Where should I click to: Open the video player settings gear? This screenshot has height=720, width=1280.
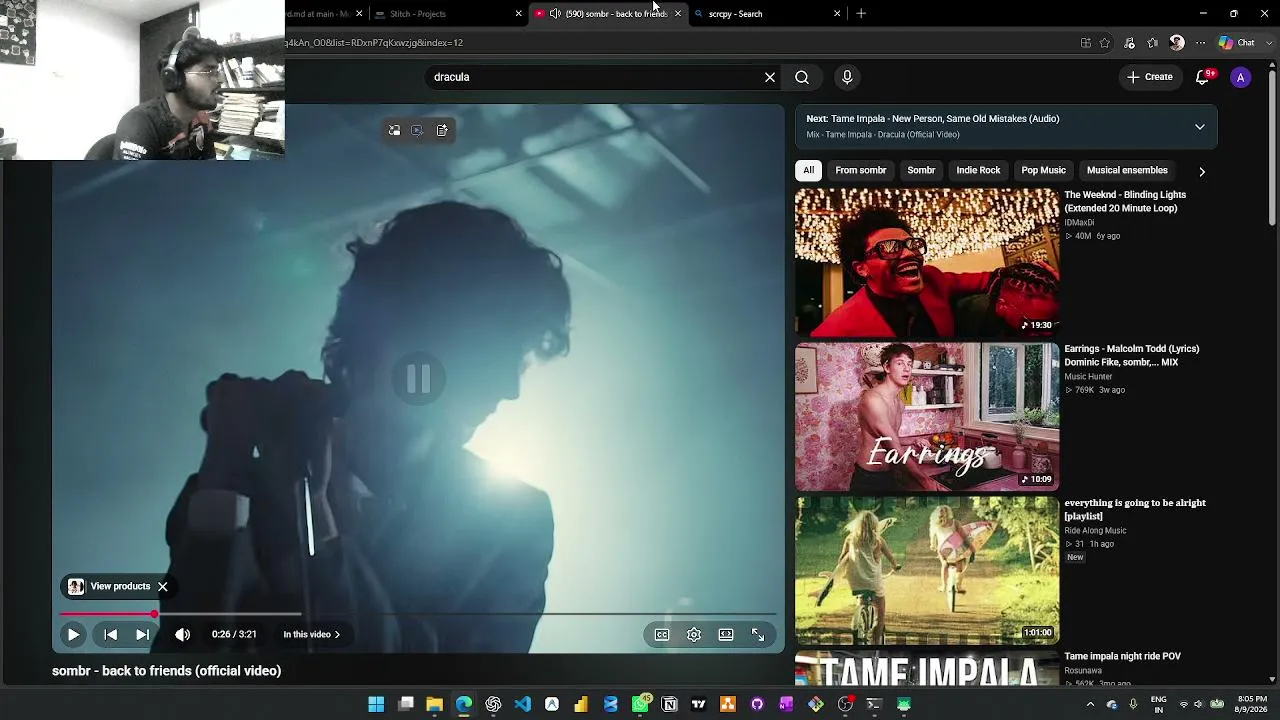[x=694, y=634]
